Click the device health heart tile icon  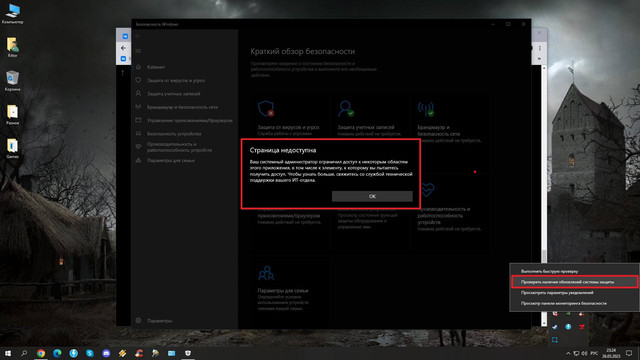click(x=427, y=190)
